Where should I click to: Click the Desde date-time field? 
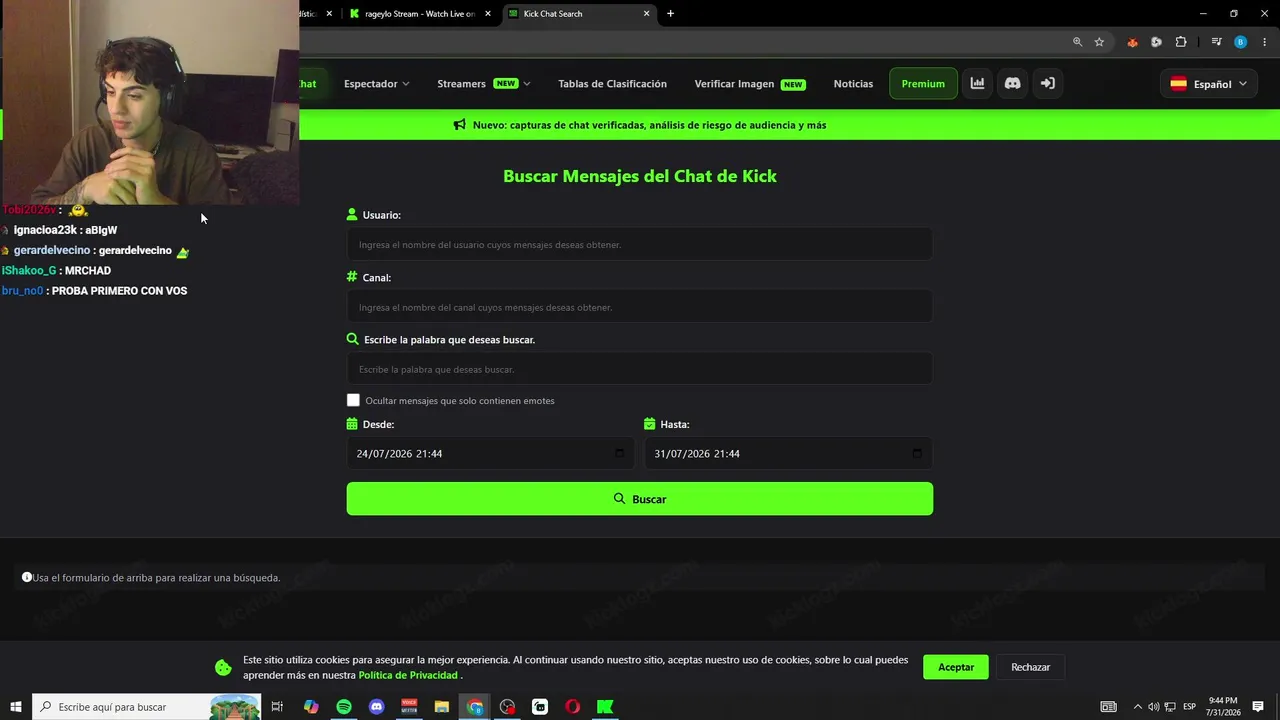coord(490,453)
